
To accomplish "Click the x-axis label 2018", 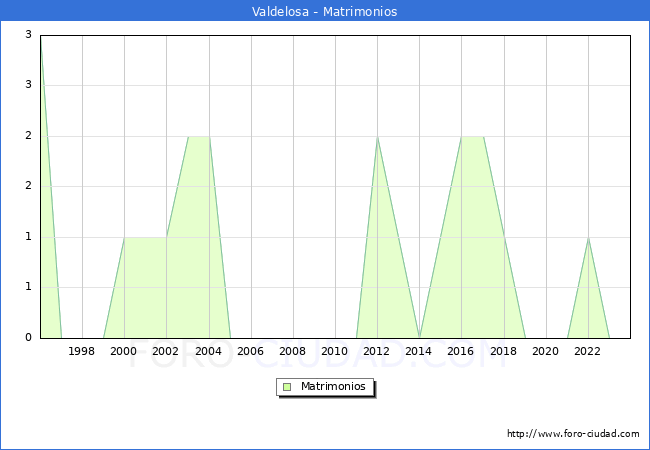I will [504, 351].
